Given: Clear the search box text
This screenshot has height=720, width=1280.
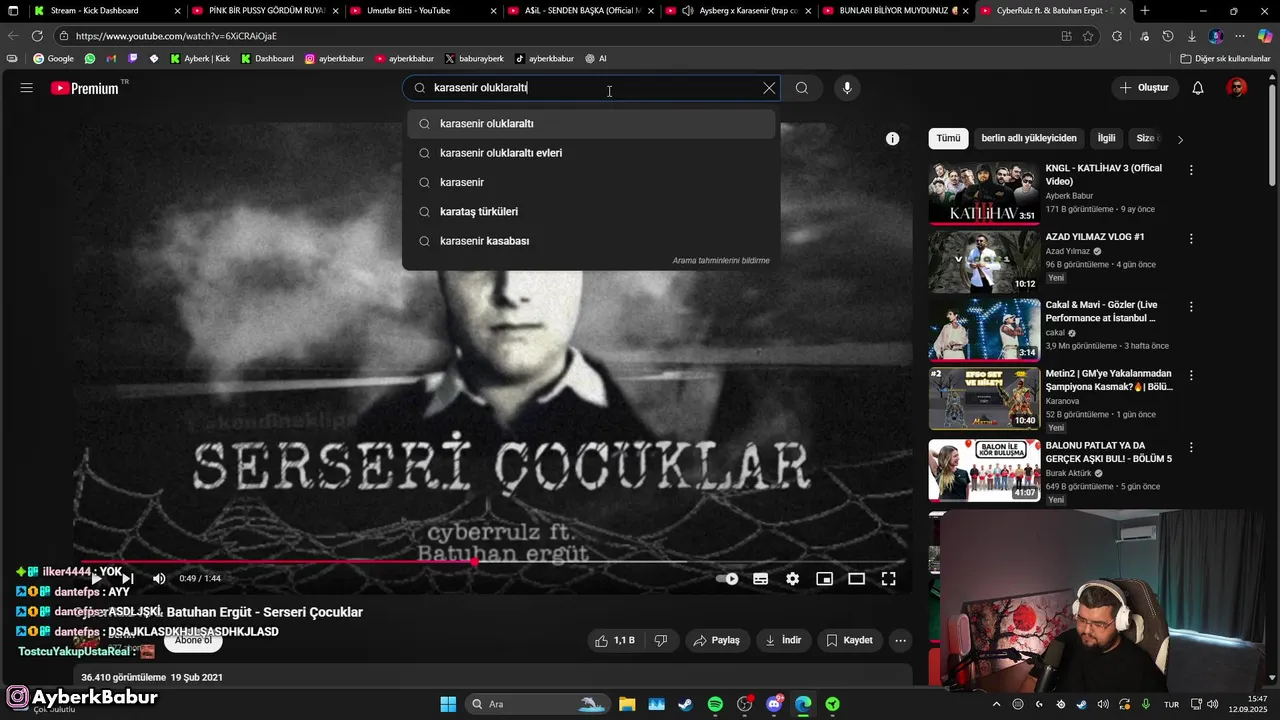Looking at the screenshot, I should [769, 88].
